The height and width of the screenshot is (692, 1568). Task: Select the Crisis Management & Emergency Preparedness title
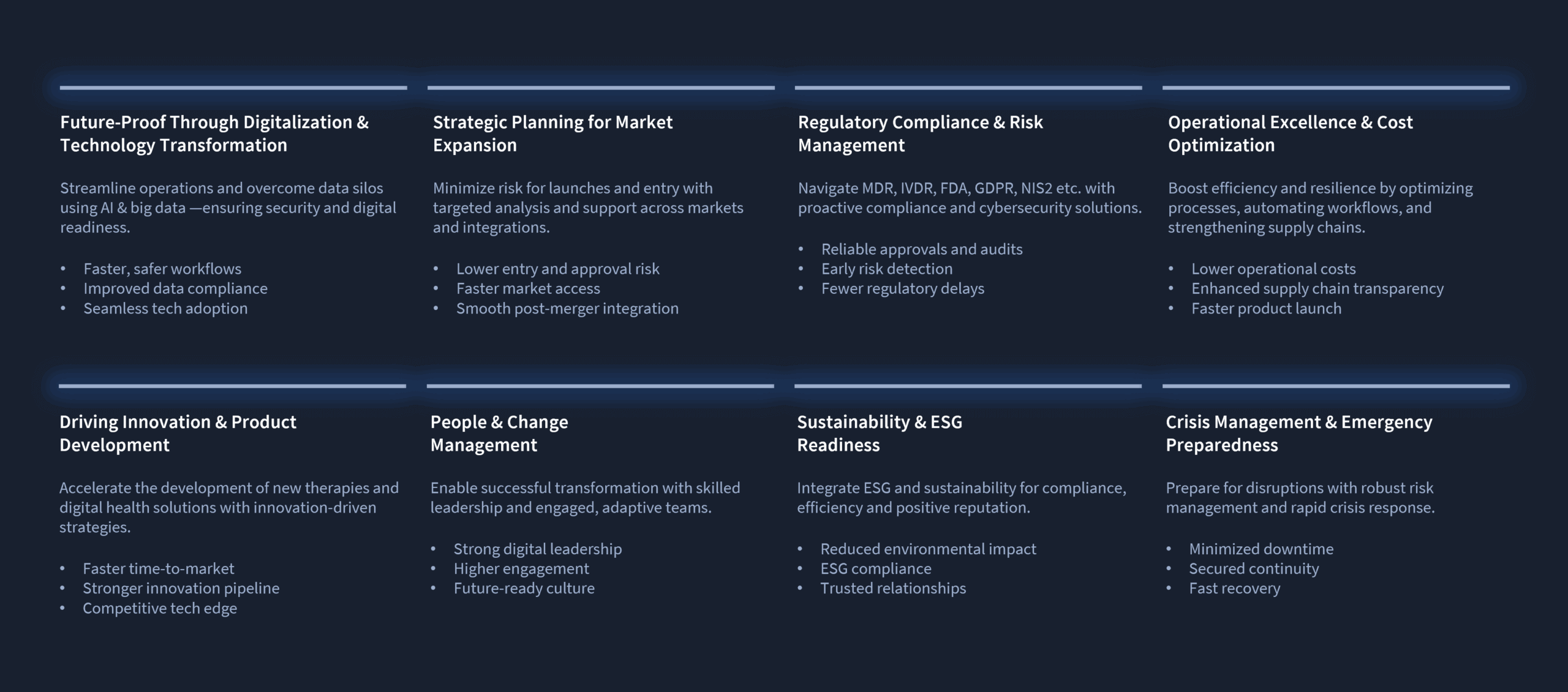coord(1298,433)
